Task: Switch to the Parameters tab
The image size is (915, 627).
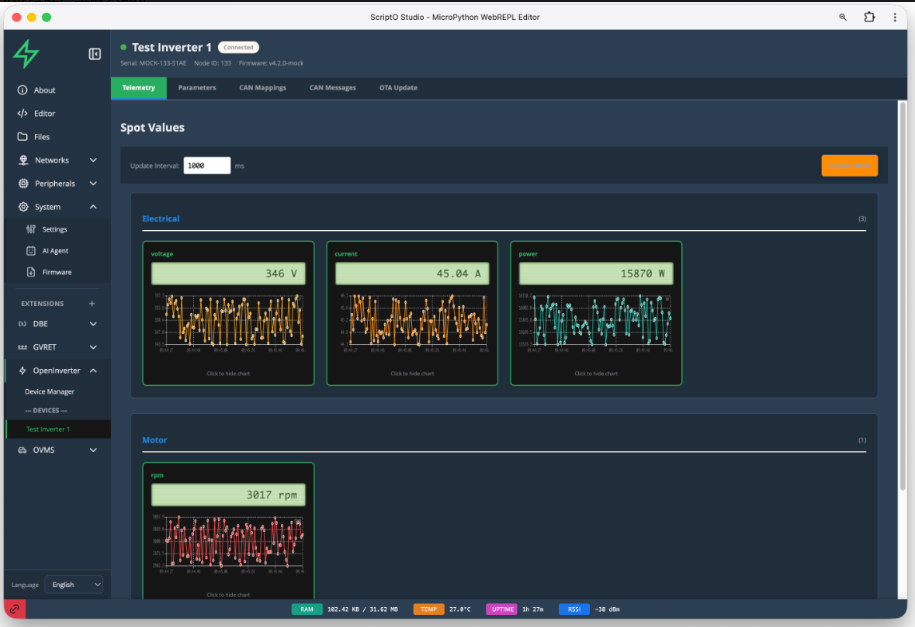Action: click(x=197, y=88)
